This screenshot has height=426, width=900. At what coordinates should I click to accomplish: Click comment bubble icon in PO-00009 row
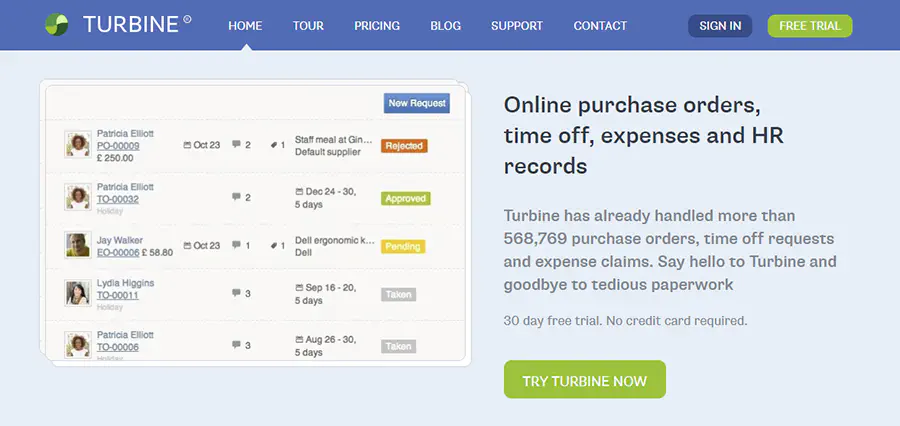236,145
